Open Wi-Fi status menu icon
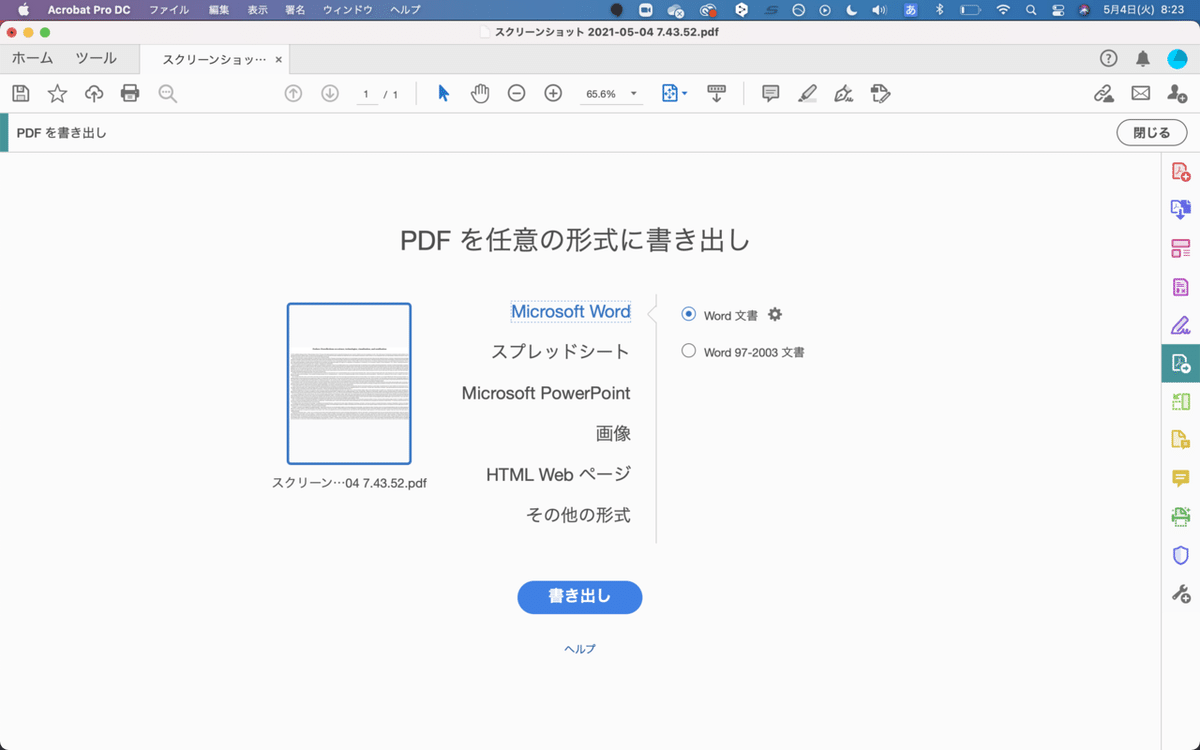 pyautogui.click(x=1002, y=9)
